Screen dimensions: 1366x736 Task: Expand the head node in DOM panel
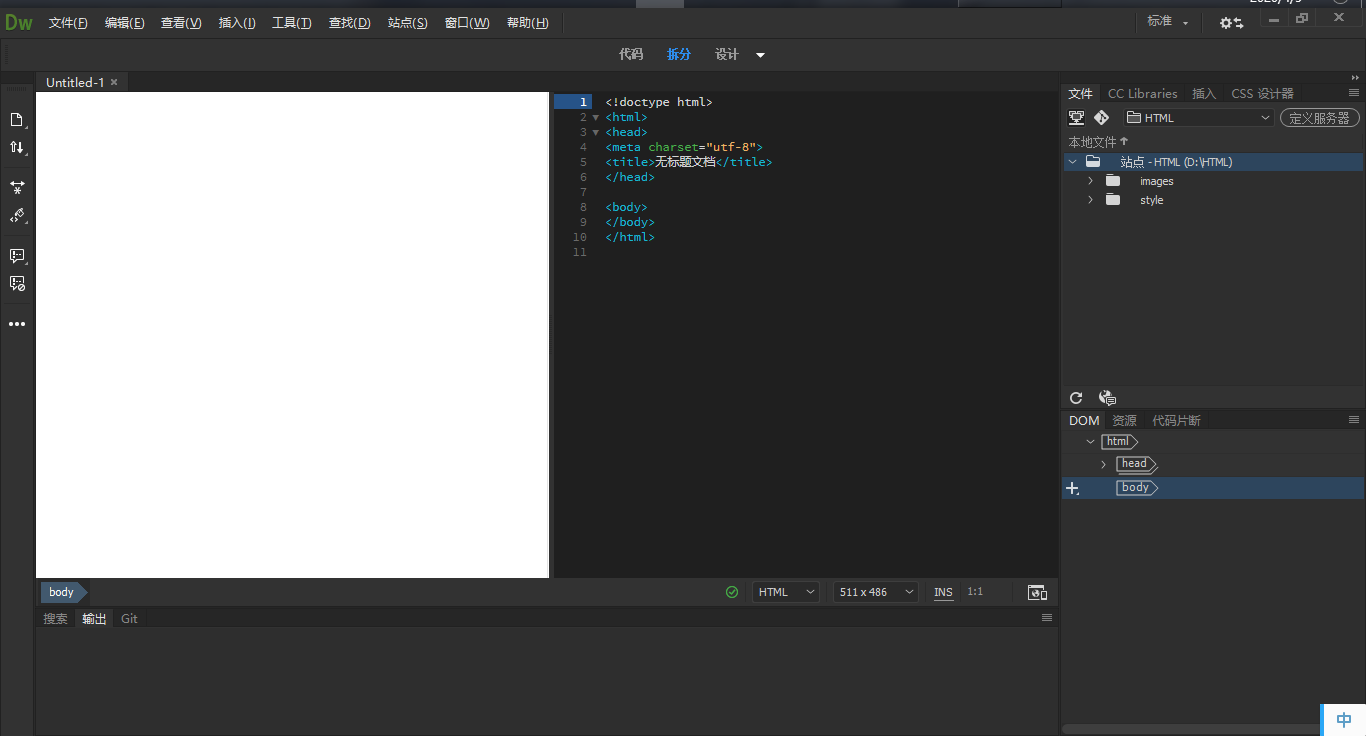(1104, 464)
